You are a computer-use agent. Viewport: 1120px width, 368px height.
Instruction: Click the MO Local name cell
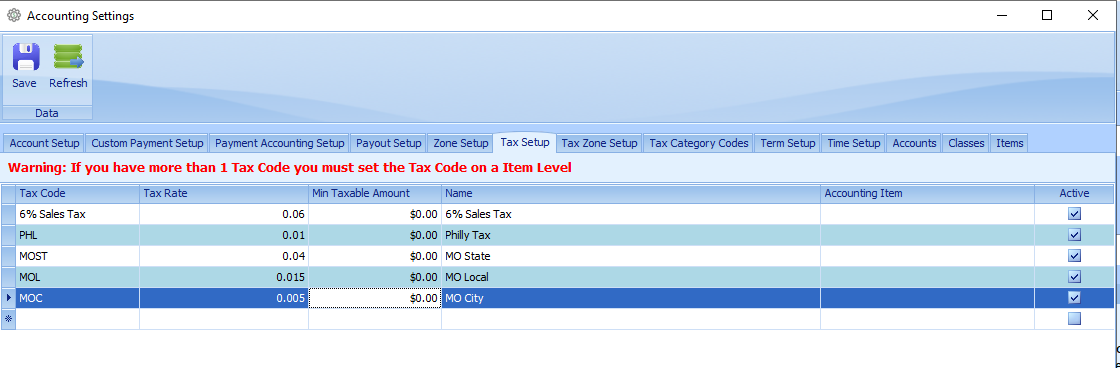point(631,277)
